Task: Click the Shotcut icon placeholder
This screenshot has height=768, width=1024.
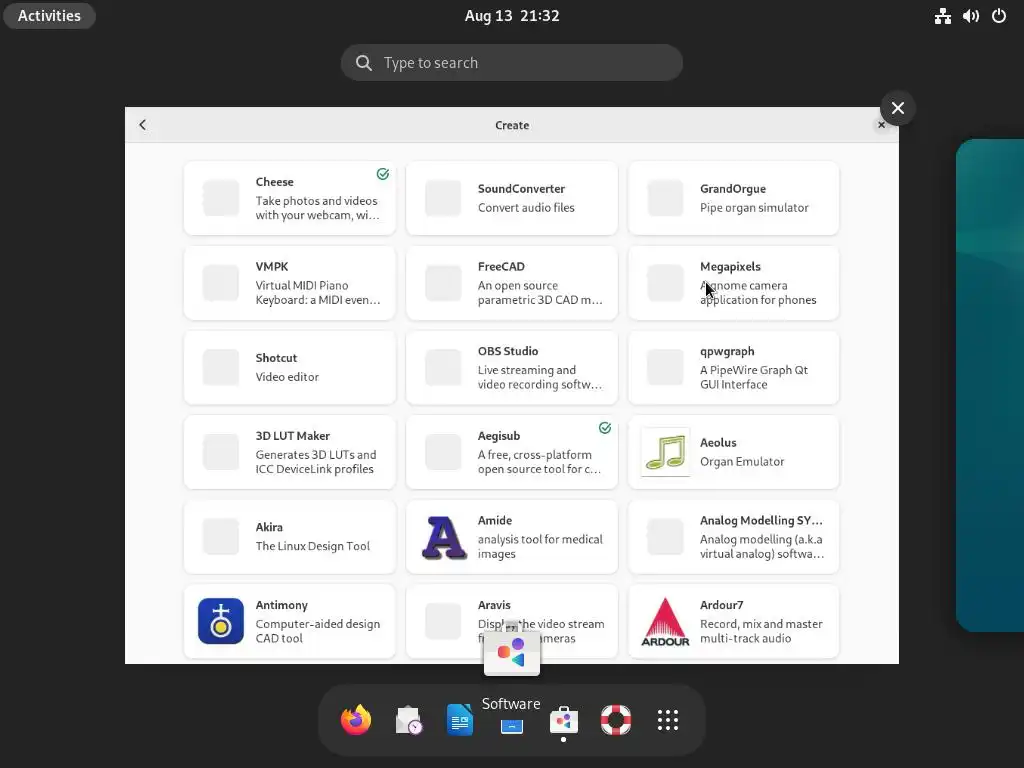Action: point(221,367)
